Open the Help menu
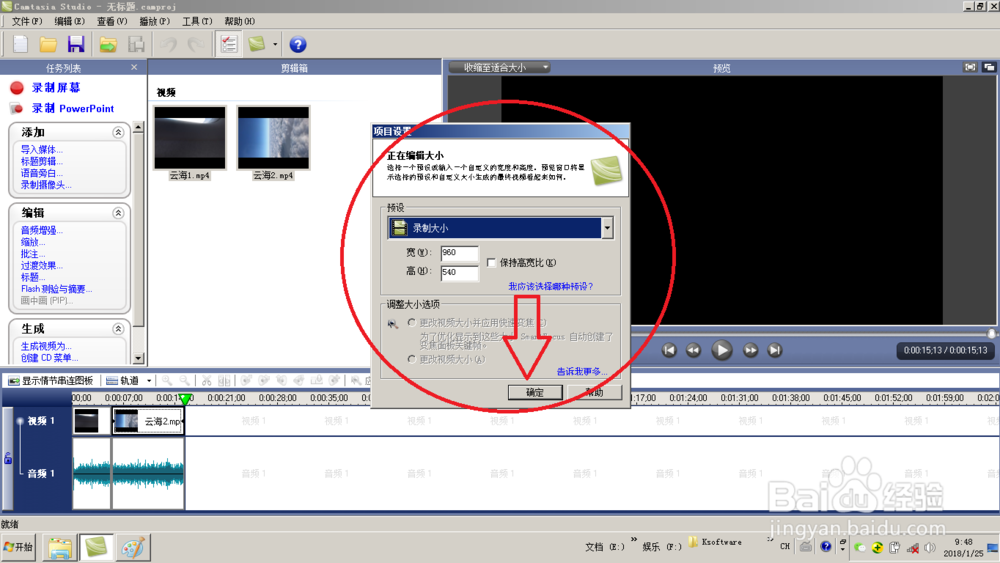1000x563 pixels. (x=240, y=21)
